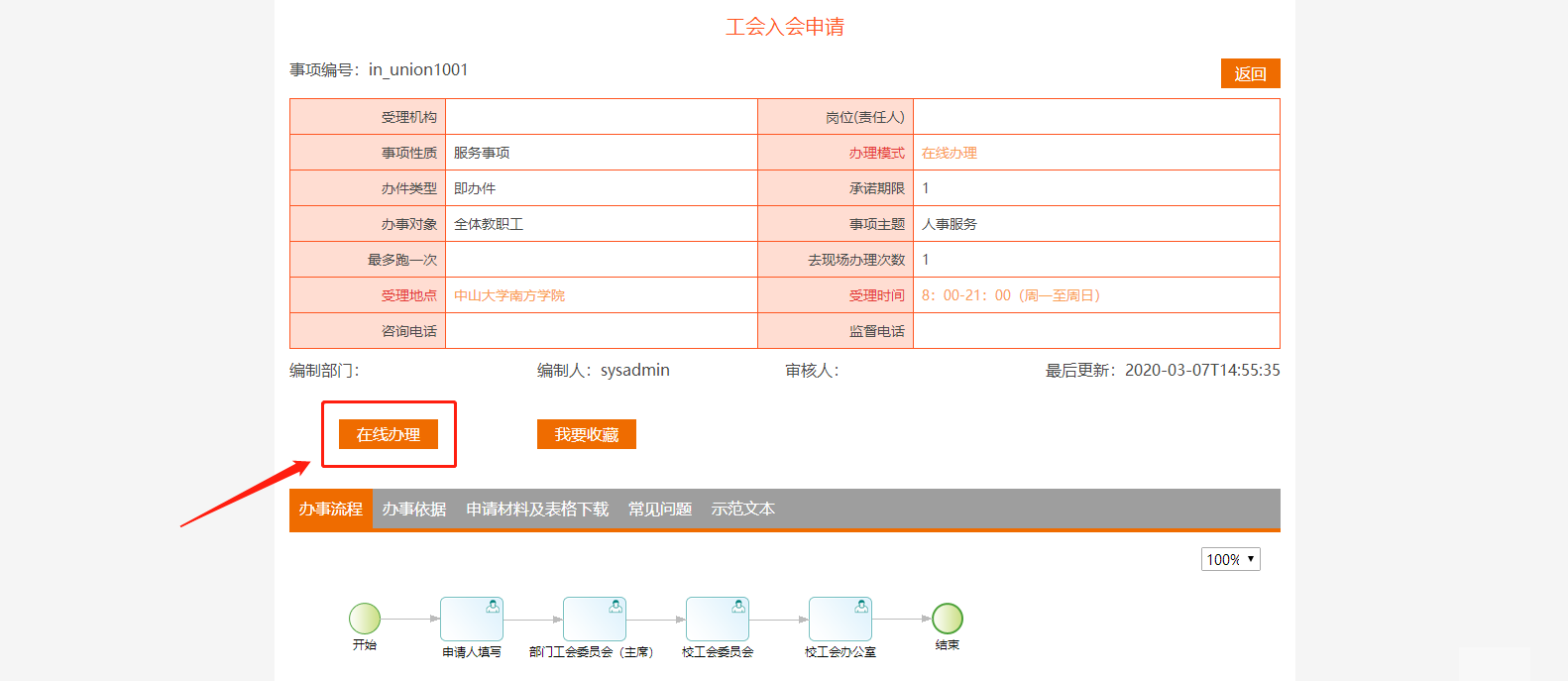This screenshot has width=1568, height=681.
Task: Click the 我要收藏 button
Action: [587, 434]
